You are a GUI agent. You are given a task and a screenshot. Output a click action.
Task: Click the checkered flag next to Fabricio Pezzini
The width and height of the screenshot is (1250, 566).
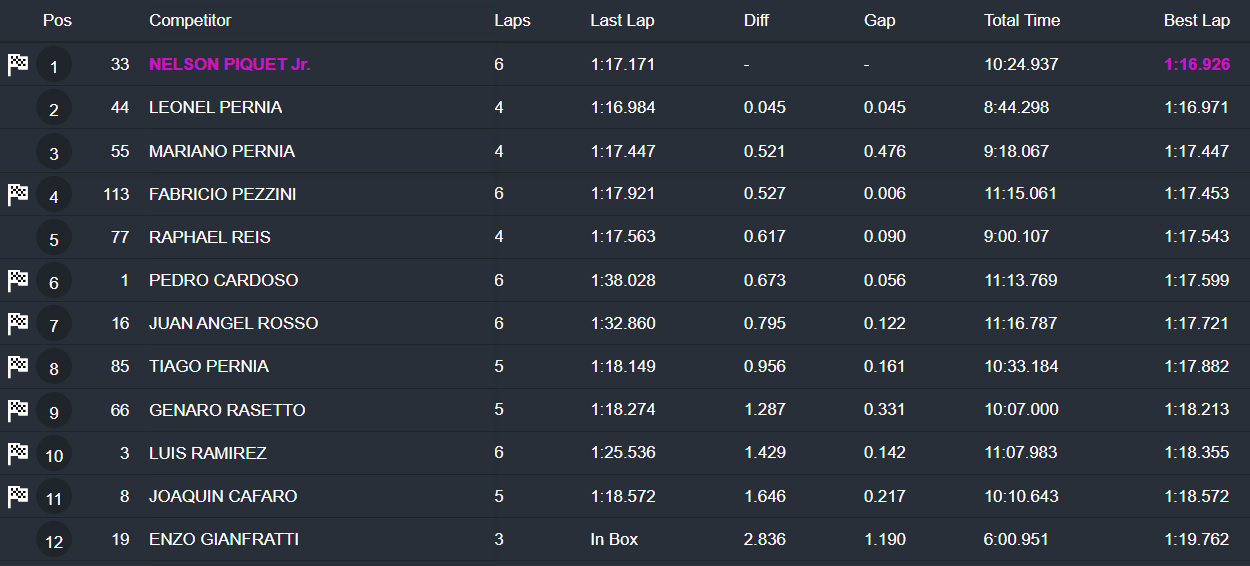pyautogui.click(x=18, y=194)
